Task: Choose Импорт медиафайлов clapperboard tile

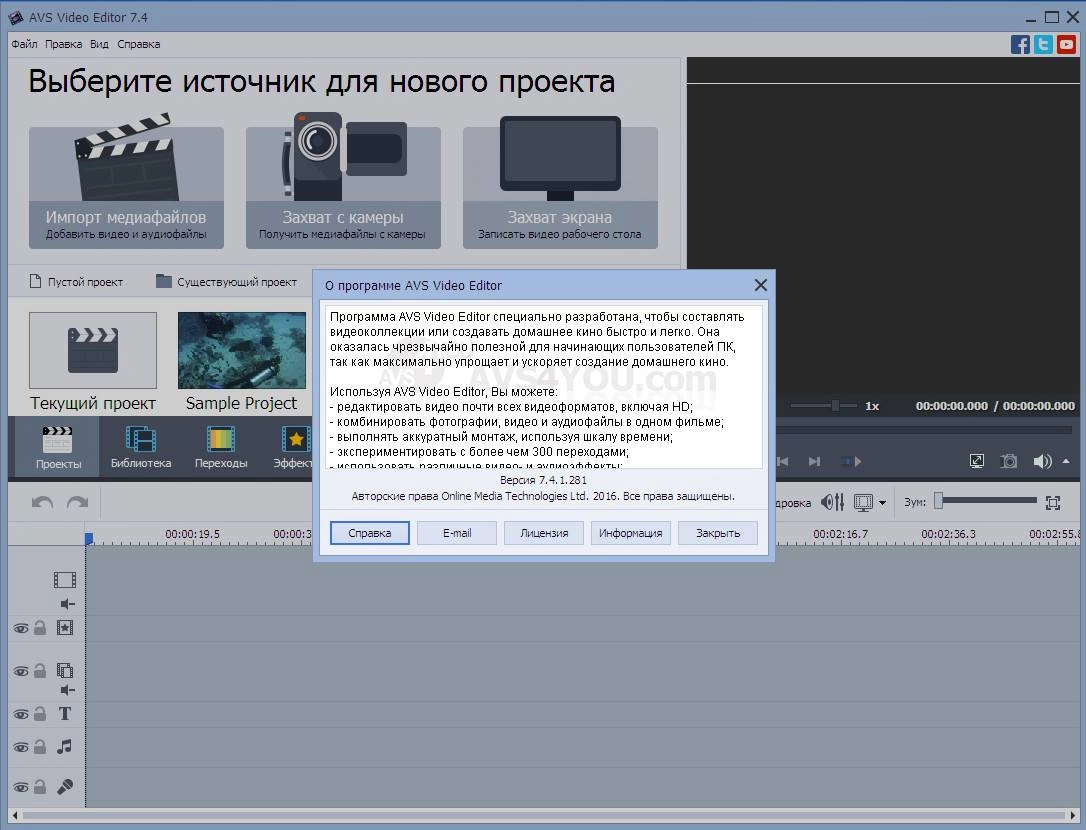Action: (x=126, y=182)
